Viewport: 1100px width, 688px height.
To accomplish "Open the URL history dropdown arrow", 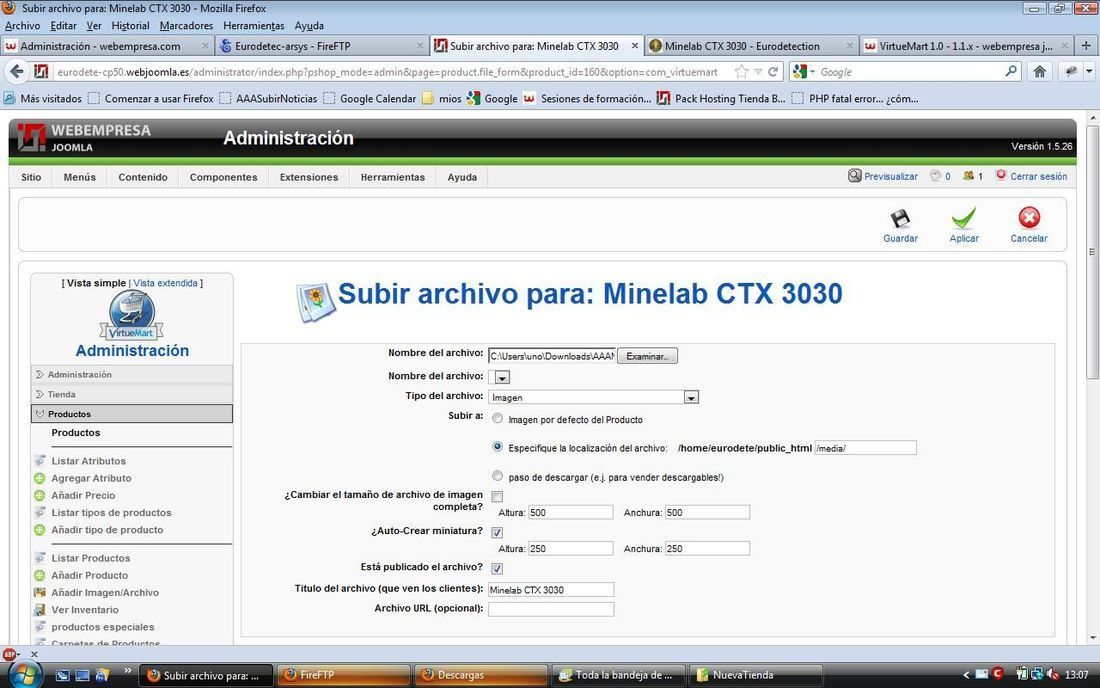I will (x=758, y=72).
